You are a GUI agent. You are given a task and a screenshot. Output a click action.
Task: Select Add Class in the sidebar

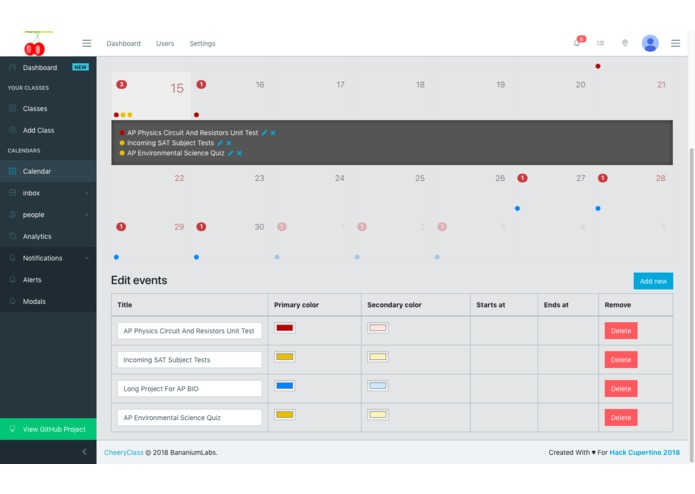(x=48, y=130)
